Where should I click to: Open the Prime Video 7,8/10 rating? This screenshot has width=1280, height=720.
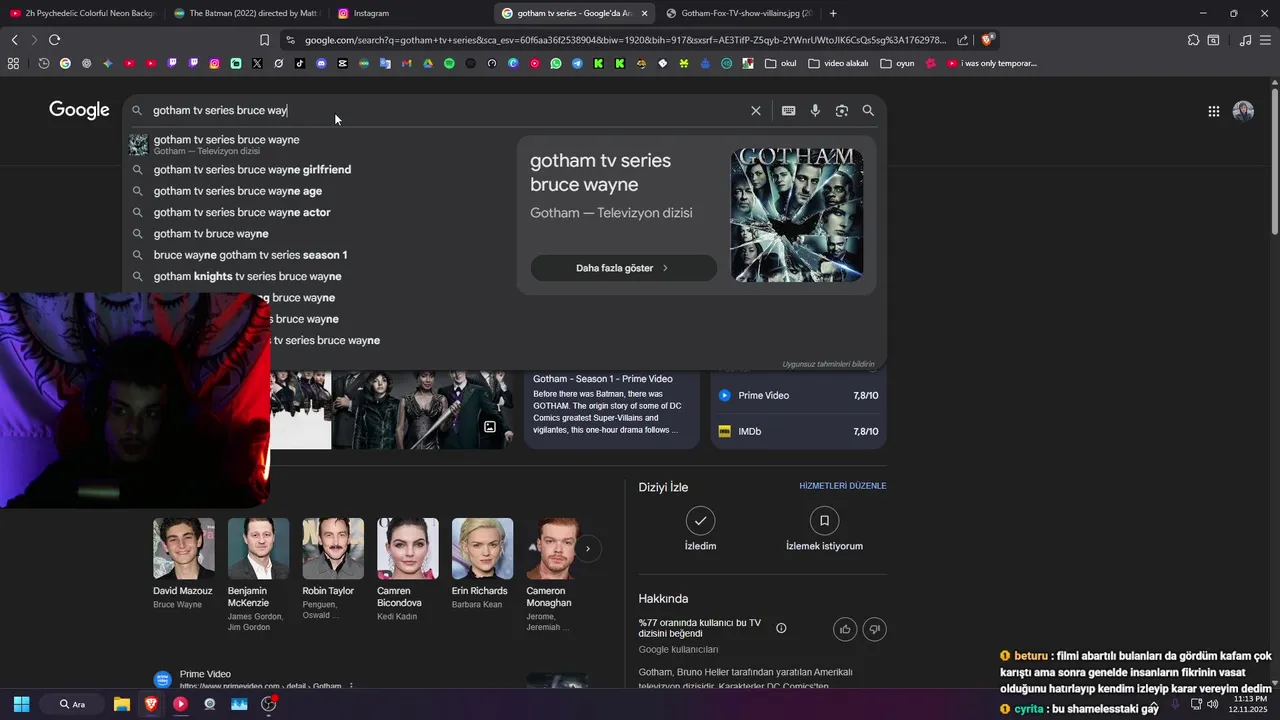pos(798,395)
